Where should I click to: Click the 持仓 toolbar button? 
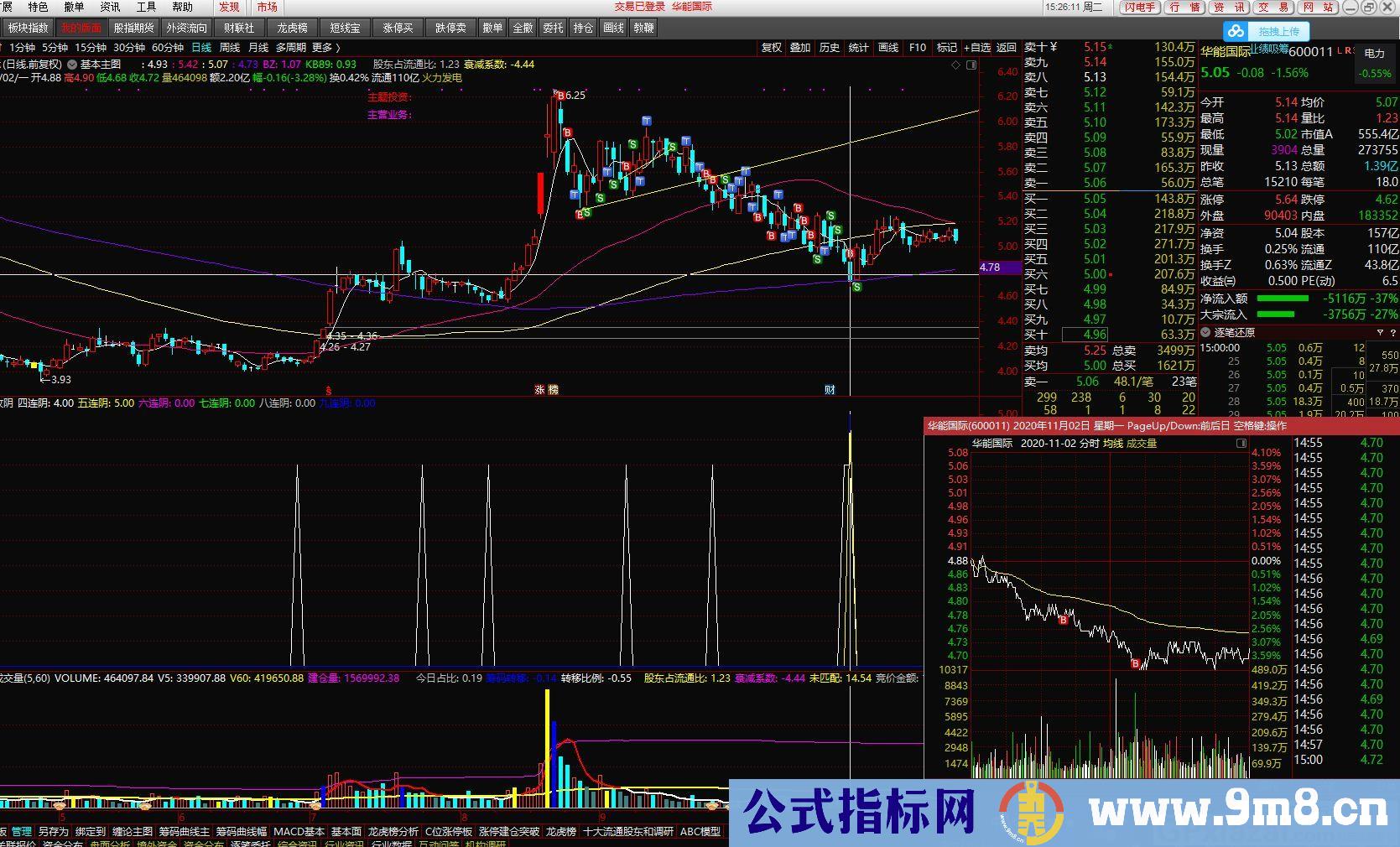click(x=583, y=28)
